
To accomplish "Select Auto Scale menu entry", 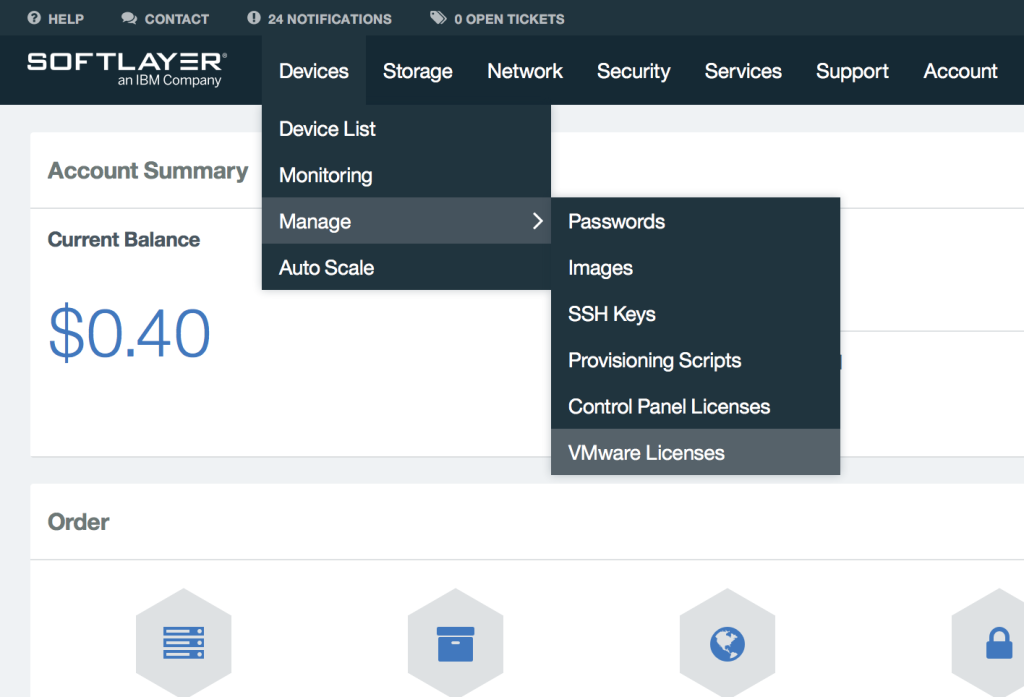I will click(x=406, y=267).
